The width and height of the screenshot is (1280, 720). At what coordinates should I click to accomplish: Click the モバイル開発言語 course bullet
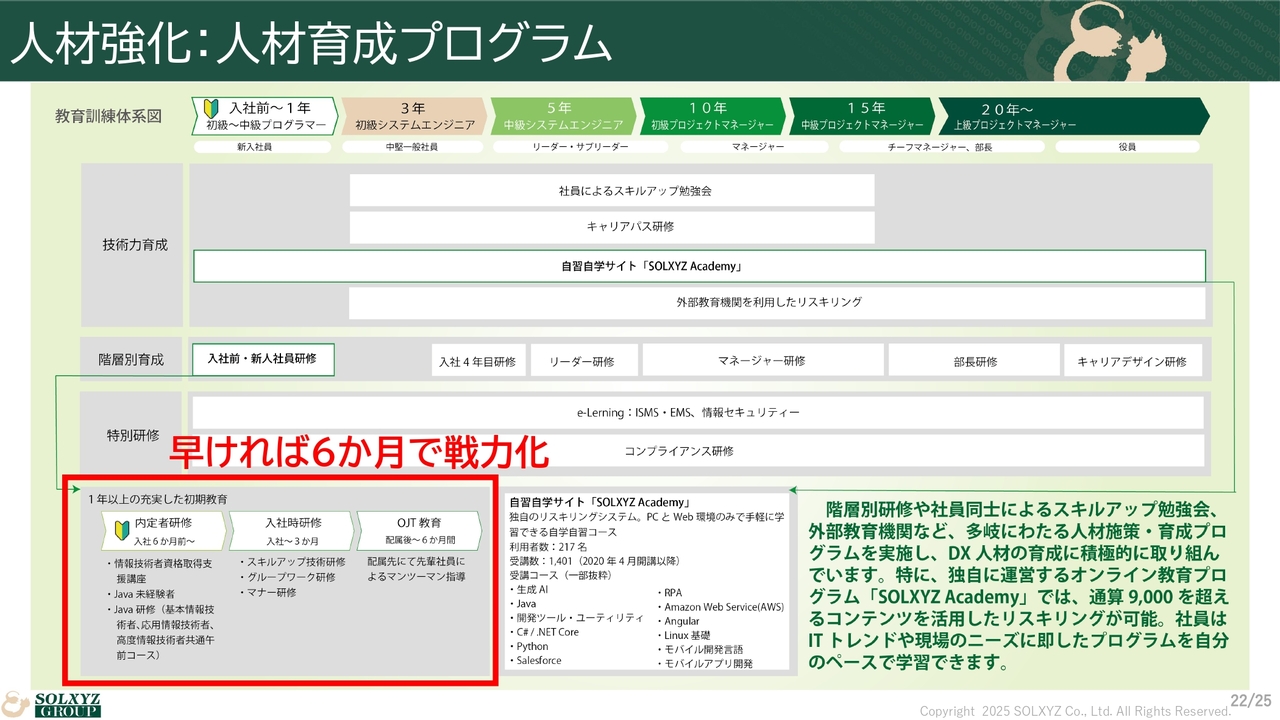click(x=699, y=649)
